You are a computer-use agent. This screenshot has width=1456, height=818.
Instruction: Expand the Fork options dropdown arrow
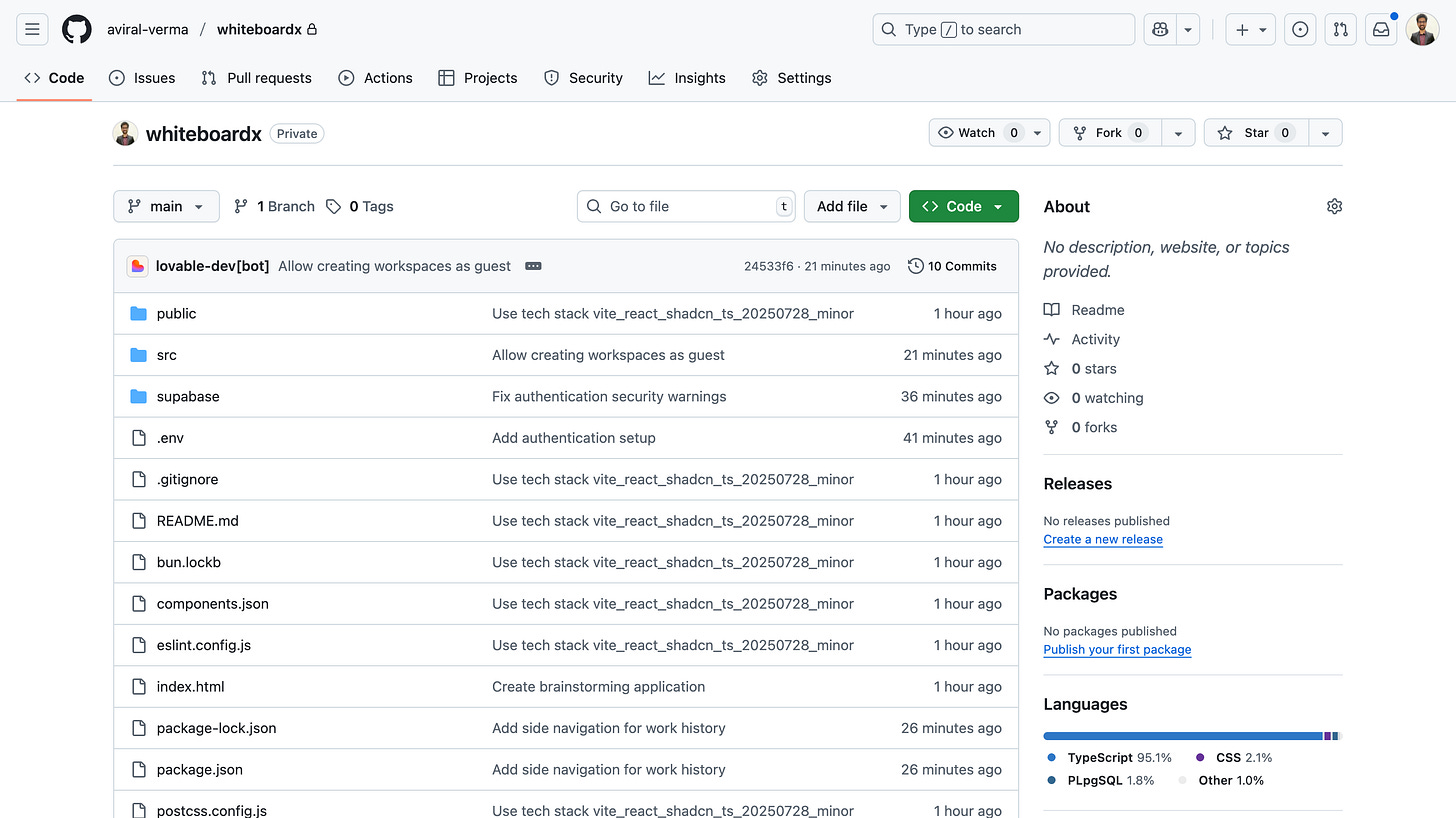point(1178,133)
